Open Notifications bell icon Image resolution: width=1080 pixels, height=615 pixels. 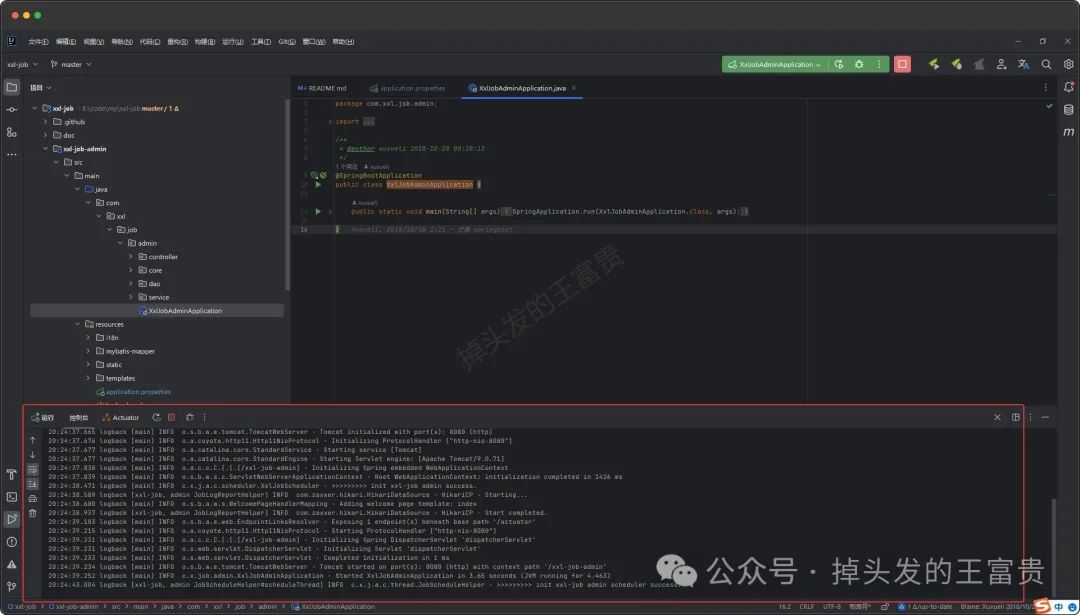[1068, 87]
